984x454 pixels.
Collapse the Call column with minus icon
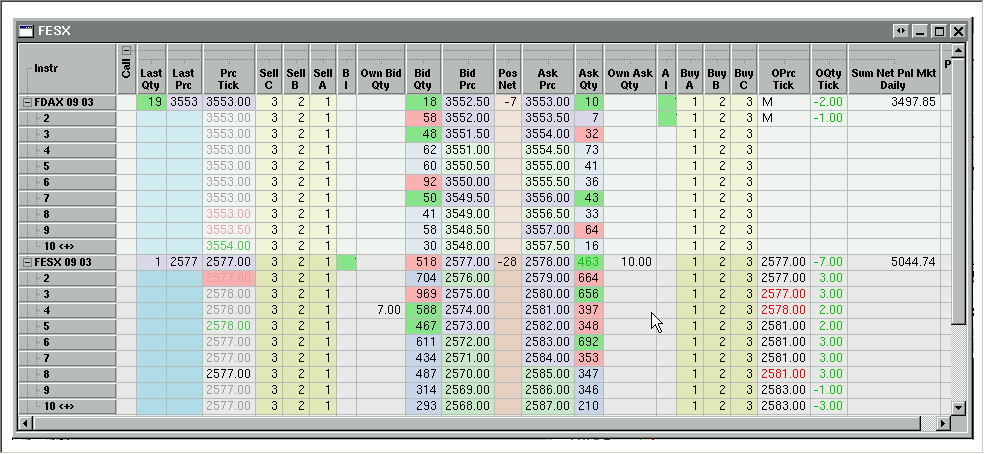(126, 51)
